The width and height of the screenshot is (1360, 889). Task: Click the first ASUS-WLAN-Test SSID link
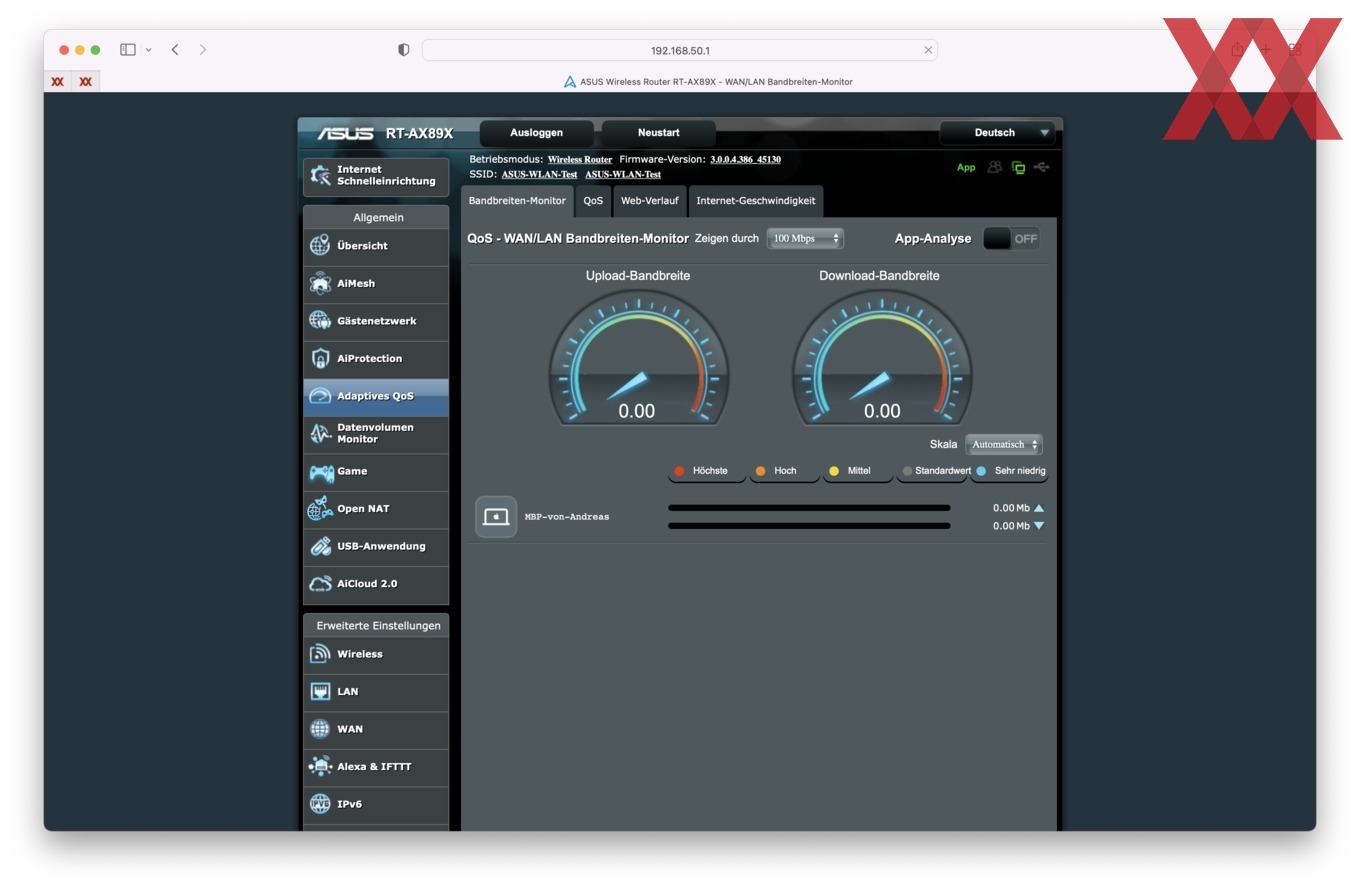click(x=539, y=174)
